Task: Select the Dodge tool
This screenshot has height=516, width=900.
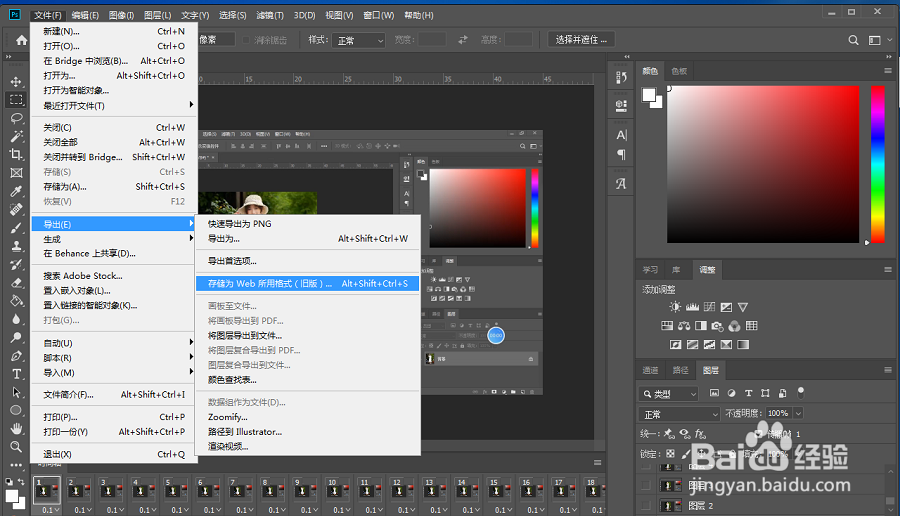Action: [x=16, y=337]
